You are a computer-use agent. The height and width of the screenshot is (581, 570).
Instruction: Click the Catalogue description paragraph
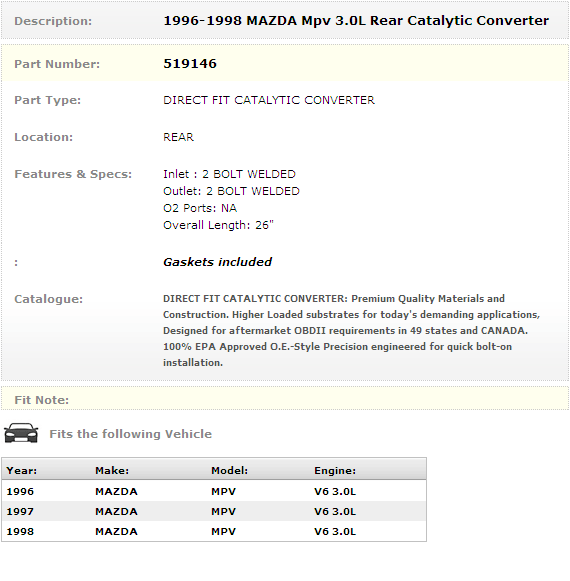[351, 331]
